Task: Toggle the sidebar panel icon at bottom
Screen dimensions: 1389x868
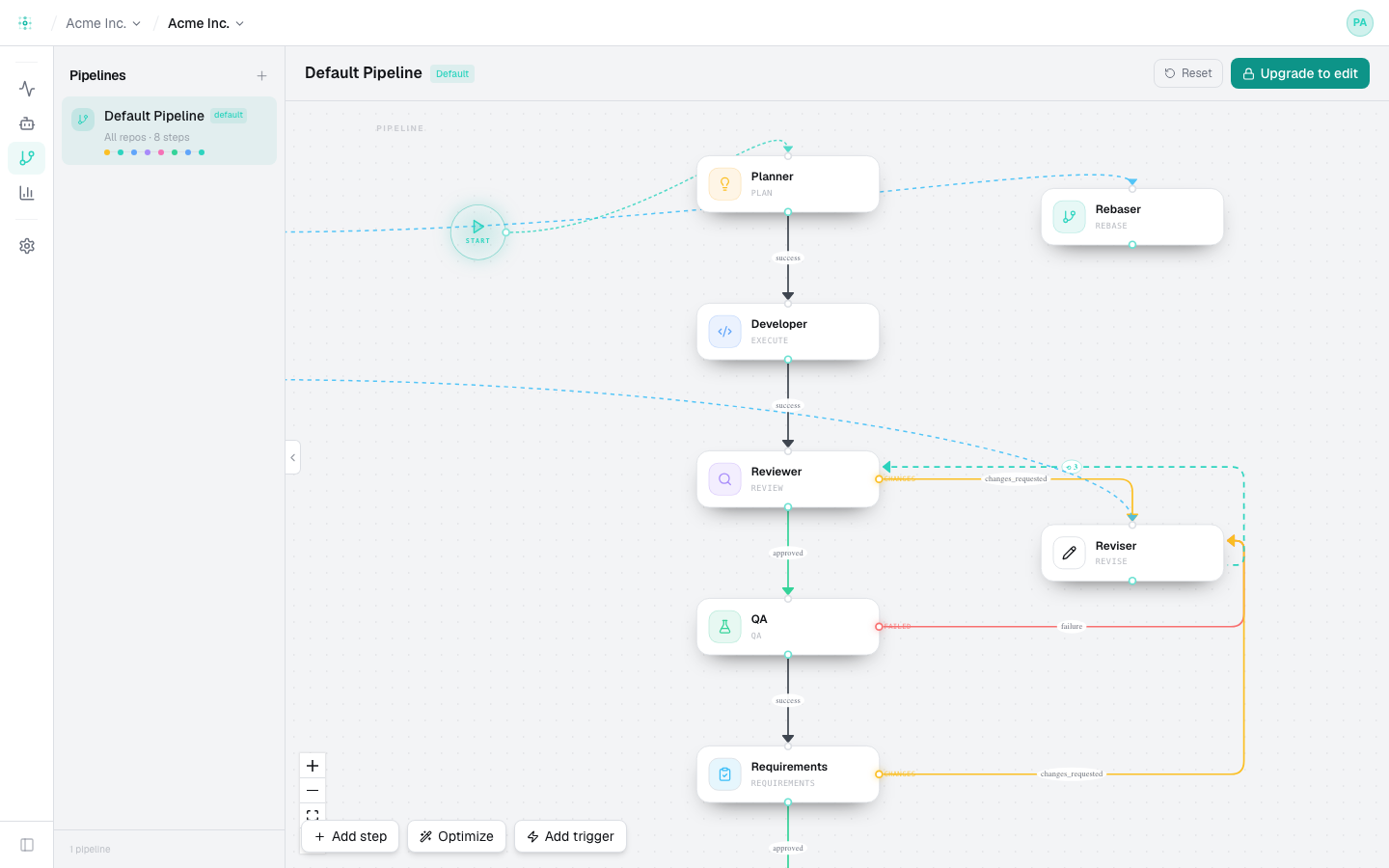Action: (x=27, y=845)
